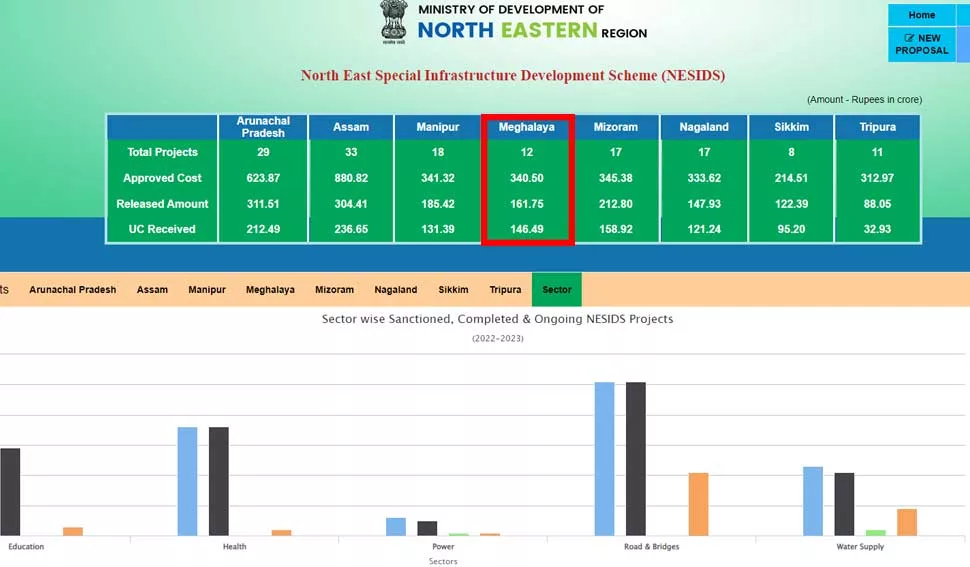Click the Total Projects row label
Screen dimensions: 970x567
(x=162, y=152)
